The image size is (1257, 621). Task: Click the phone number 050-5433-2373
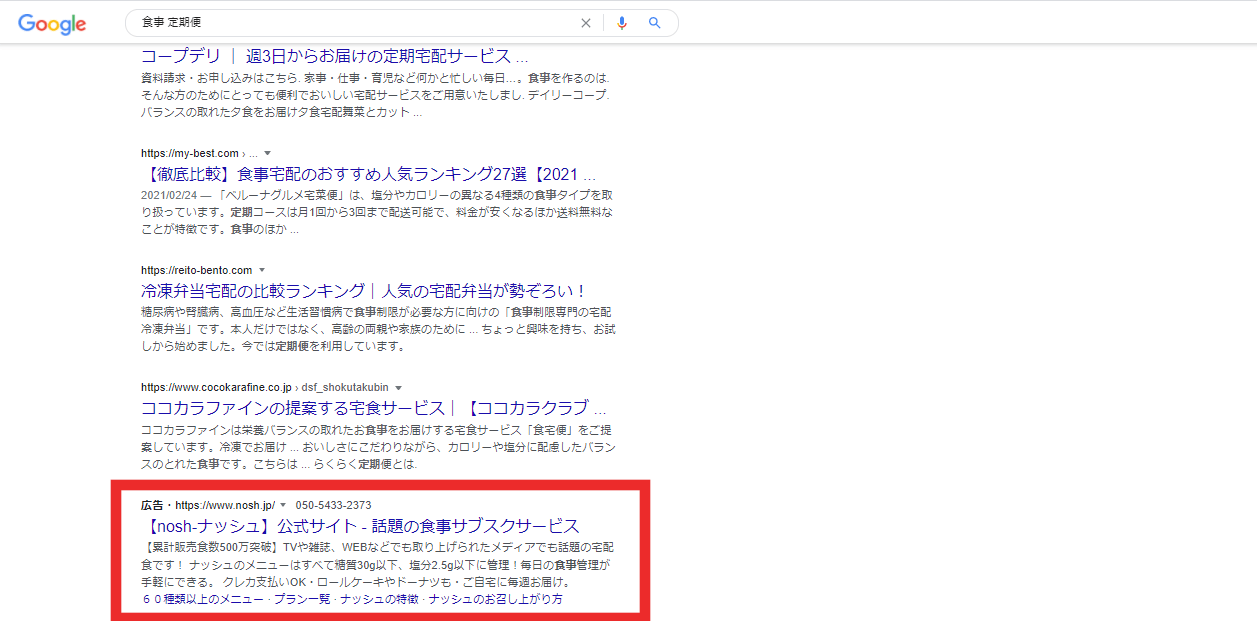tap(333, 505)
